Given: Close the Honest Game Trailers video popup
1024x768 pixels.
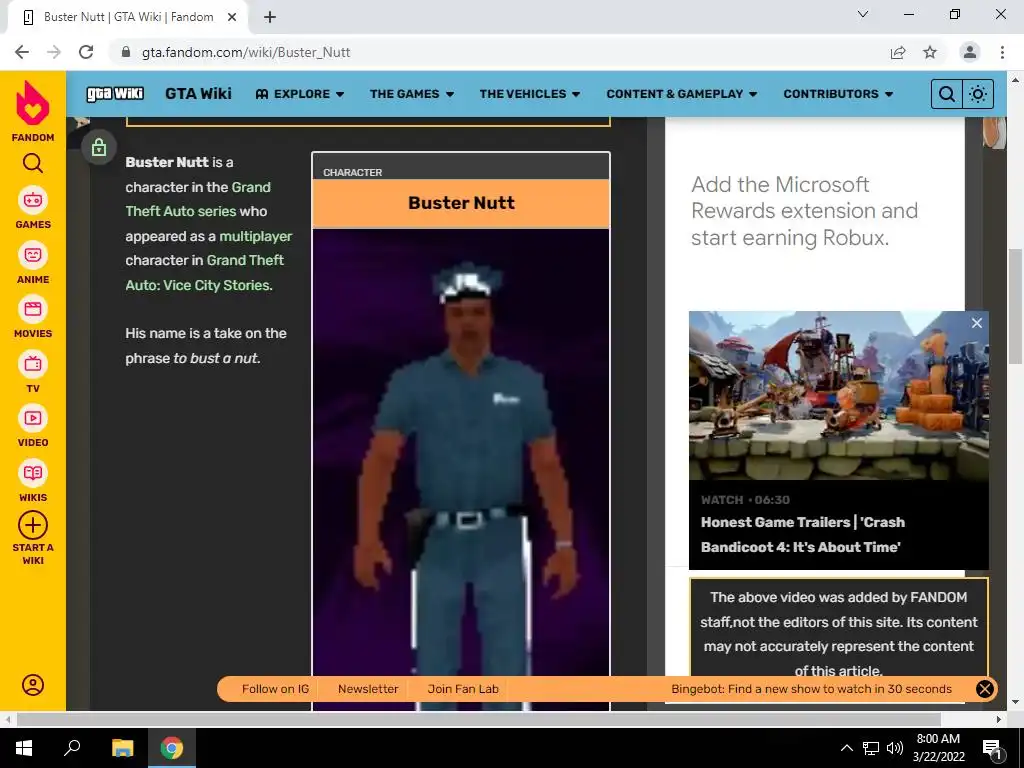Looking at the screenshot, I should (x=976, y=323).
